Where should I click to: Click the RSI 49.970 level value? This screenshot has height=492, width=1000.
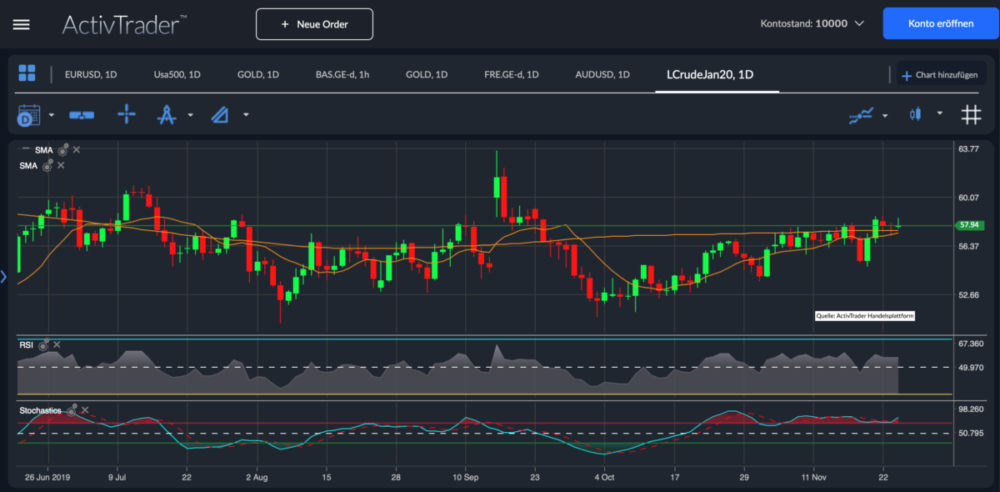point(971,368)
